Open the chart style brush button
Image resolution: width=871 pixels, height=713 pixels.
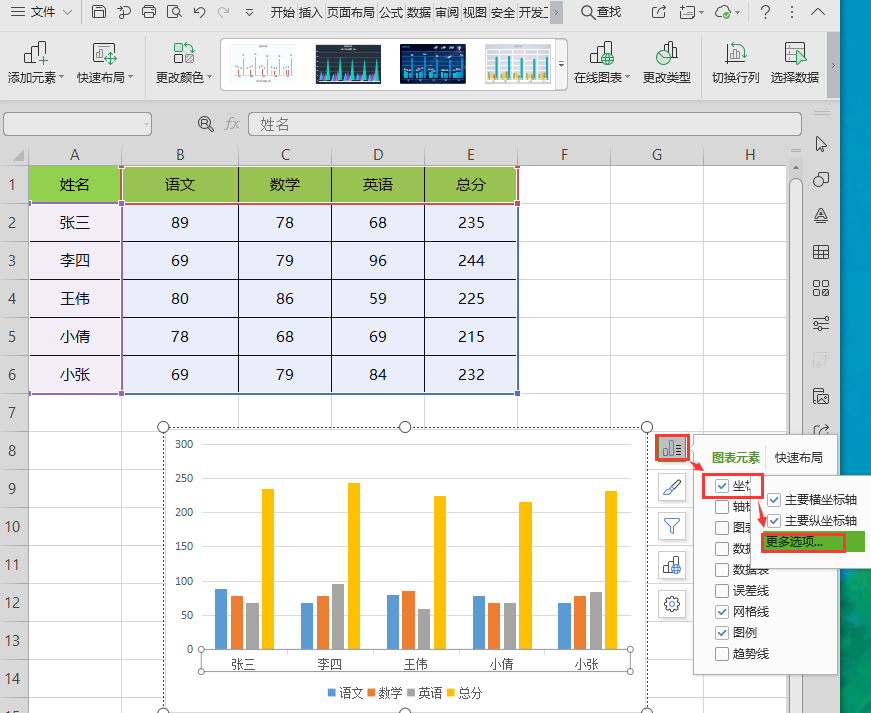pos(673,487)
